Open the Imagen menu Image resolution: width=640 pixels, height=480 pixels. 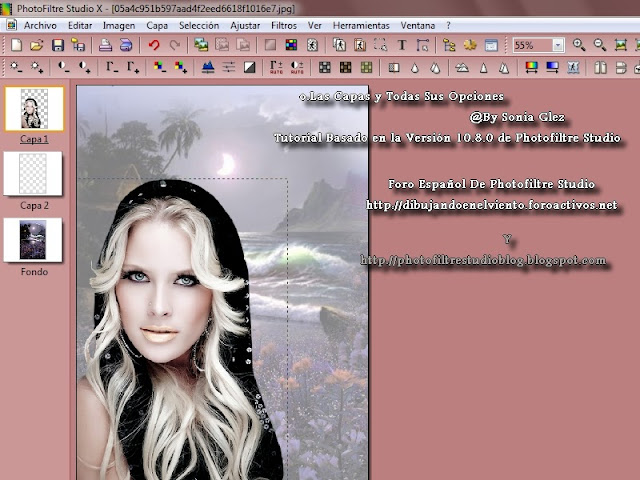pos(119,25)
